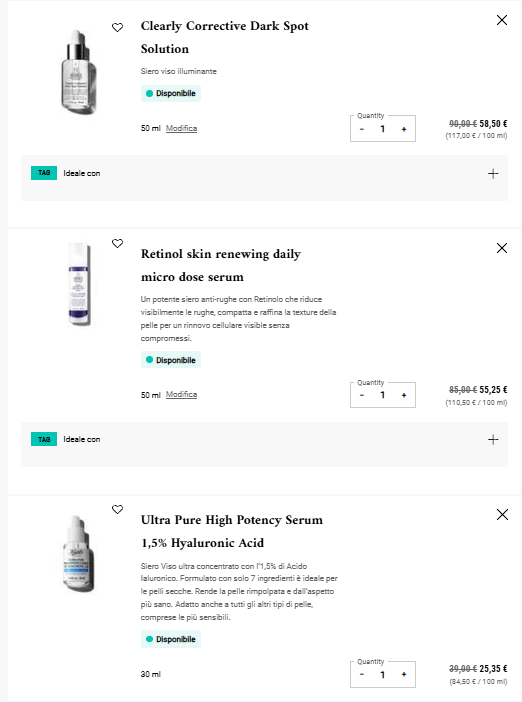Increase Retinol serum quantity with plus
Screen dimensions: 522x702
pyautogui.click(x=404, y=395)
